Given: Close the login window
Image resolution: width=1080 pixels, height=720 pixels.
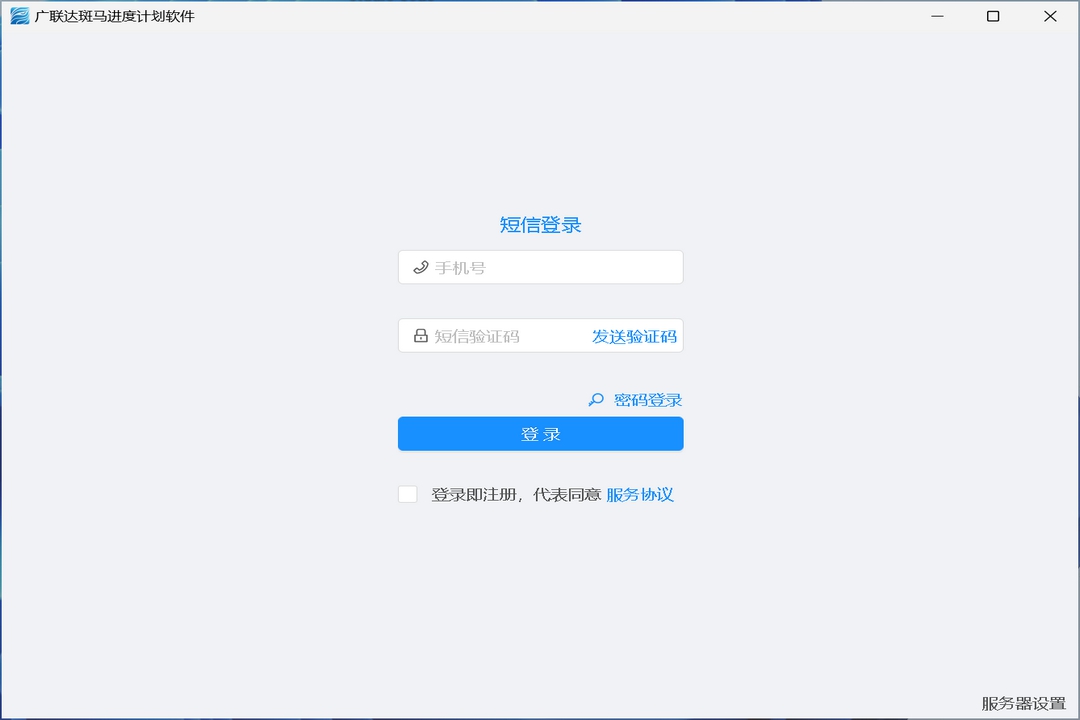Looking at the screenshot, I should pos(1050,16).
